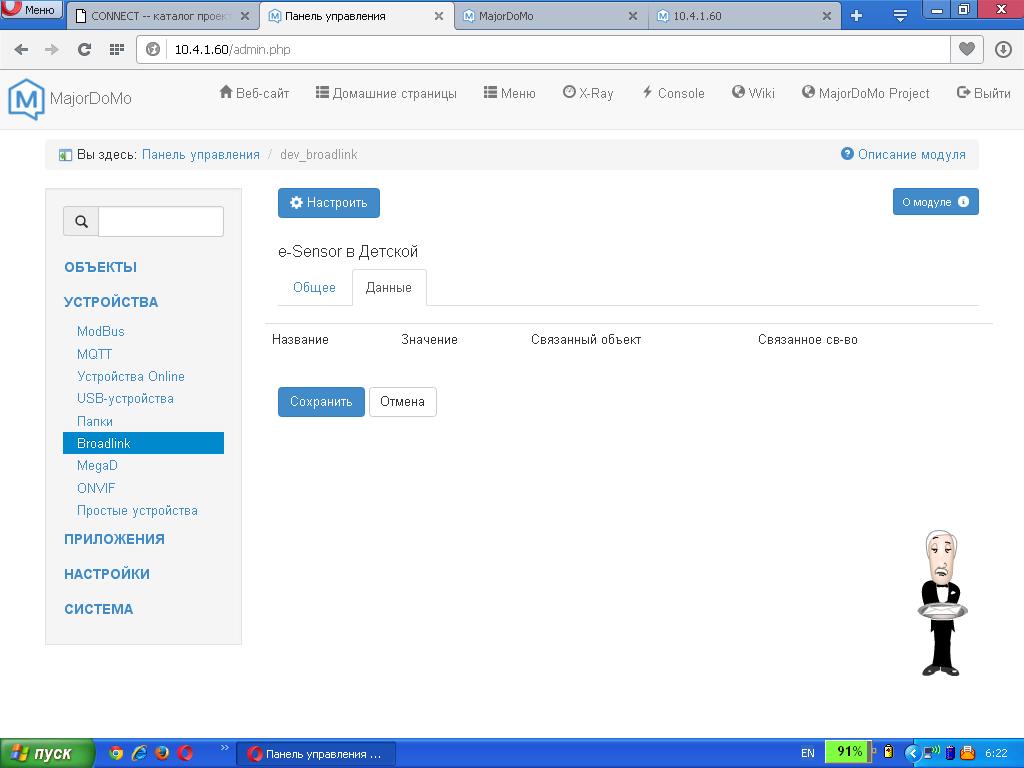Open X-Ray tool
This screenshot has height=768, width=1024.
tap(588, 93)
